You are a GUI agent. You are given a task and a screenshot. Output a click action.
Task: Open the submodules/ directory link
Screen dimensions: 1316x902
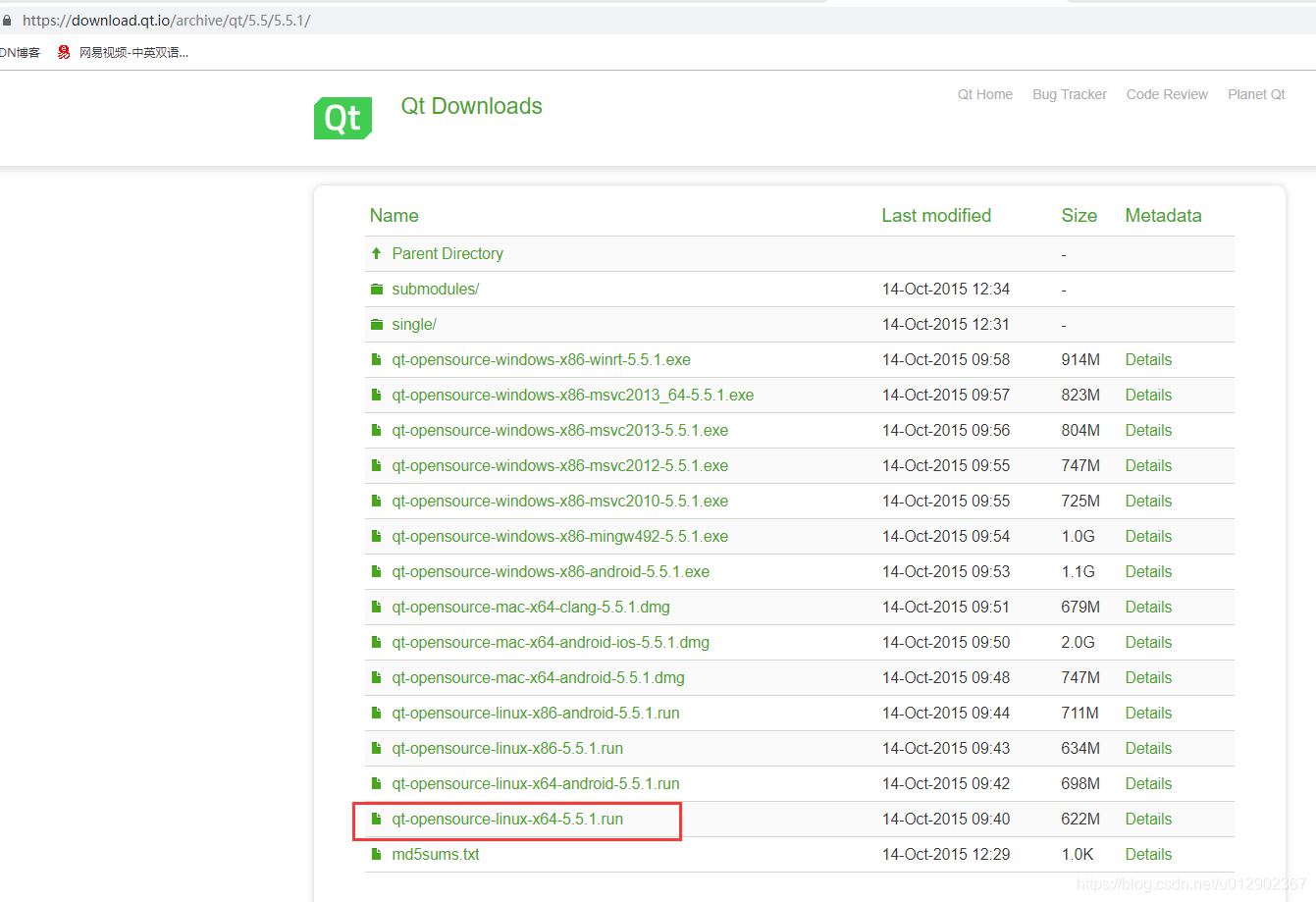coord(435,290)
